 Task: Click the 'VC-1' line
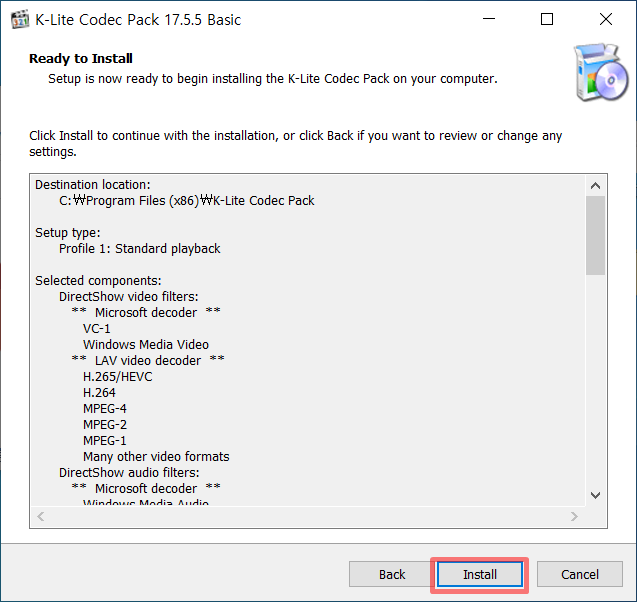(97, 329)
